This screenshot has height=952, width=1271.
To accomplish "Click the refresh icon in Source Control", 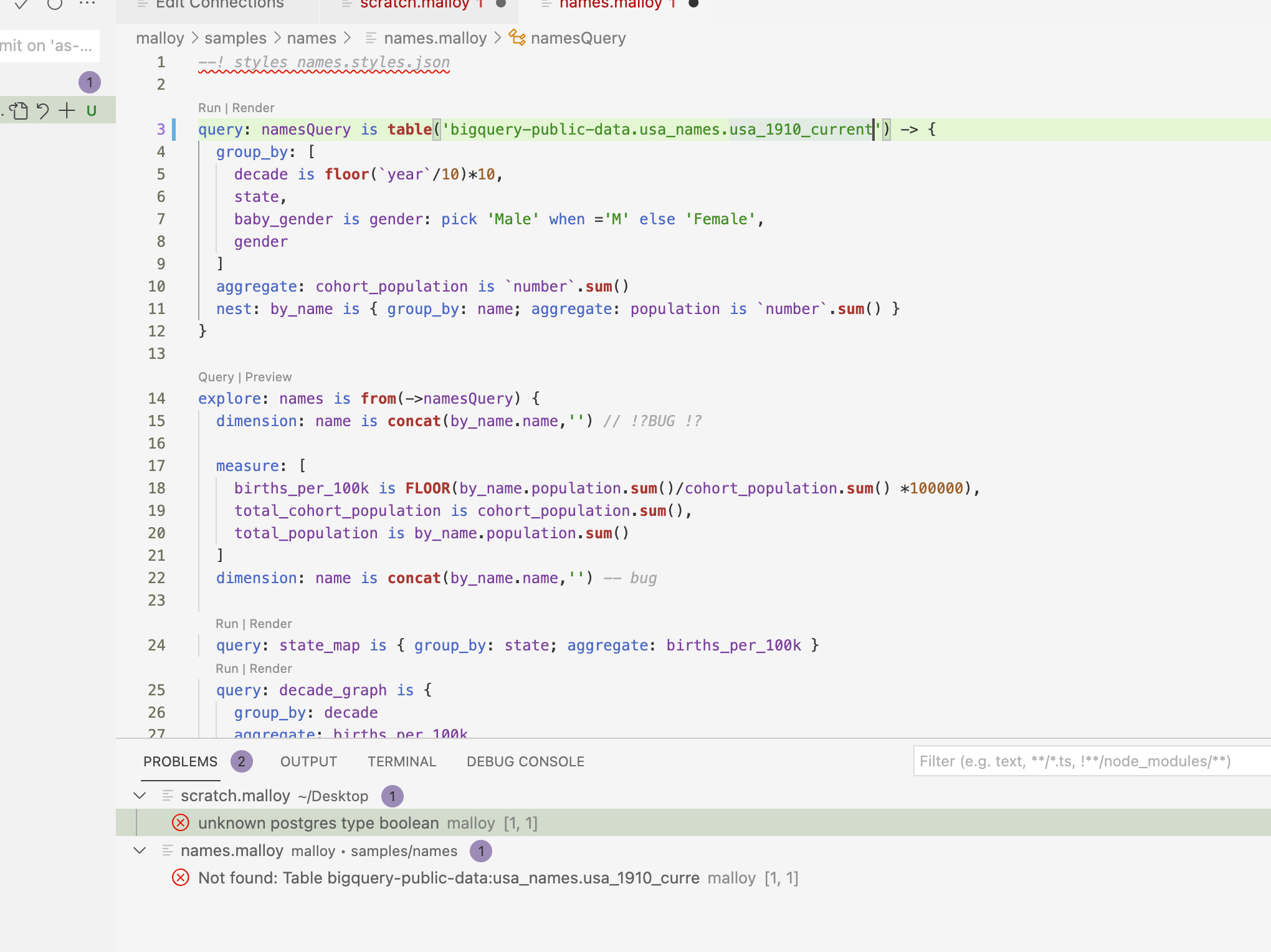I will point(56,6).
